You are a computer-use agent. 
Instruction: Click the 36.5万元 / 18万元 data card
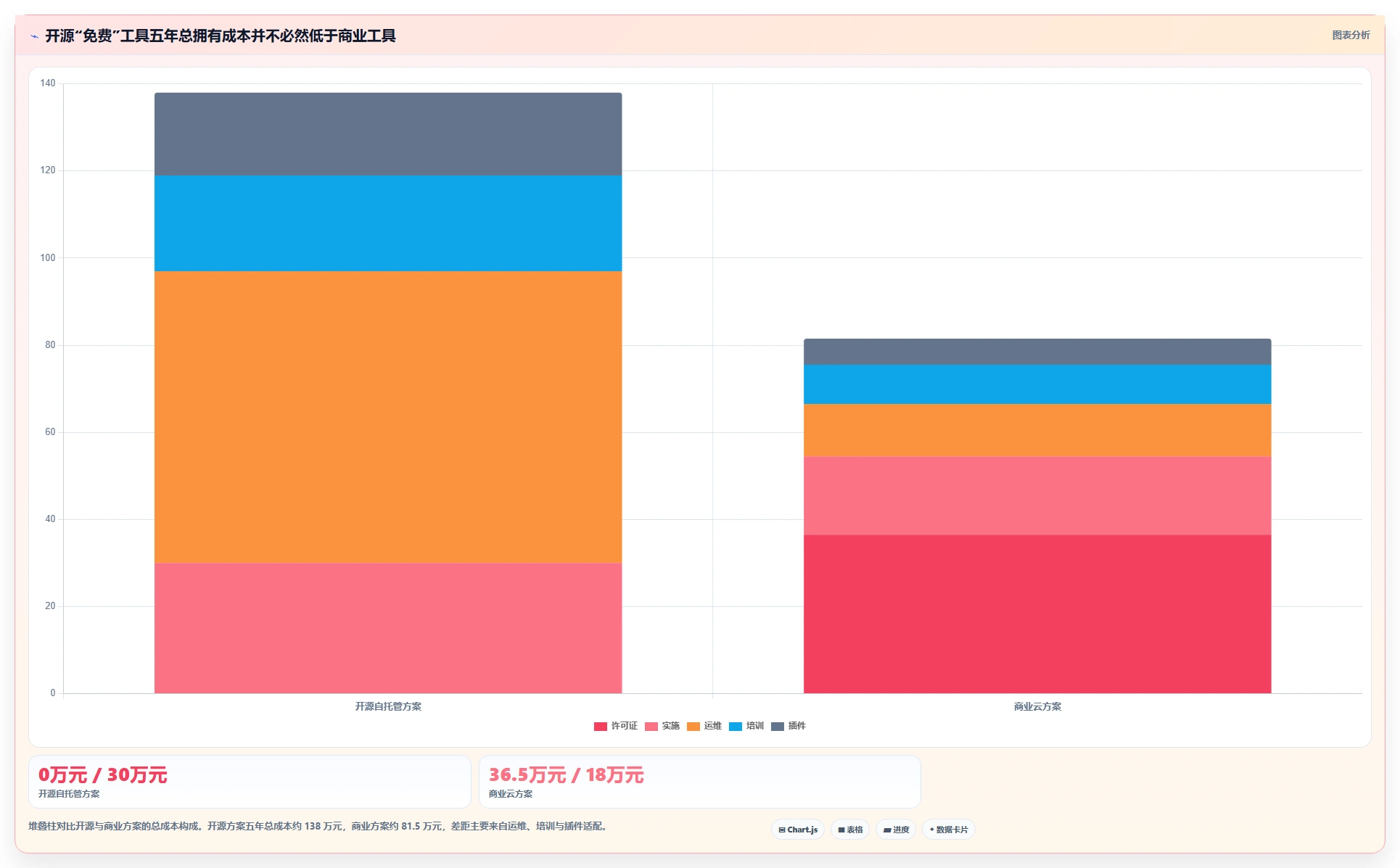(700, 782)
